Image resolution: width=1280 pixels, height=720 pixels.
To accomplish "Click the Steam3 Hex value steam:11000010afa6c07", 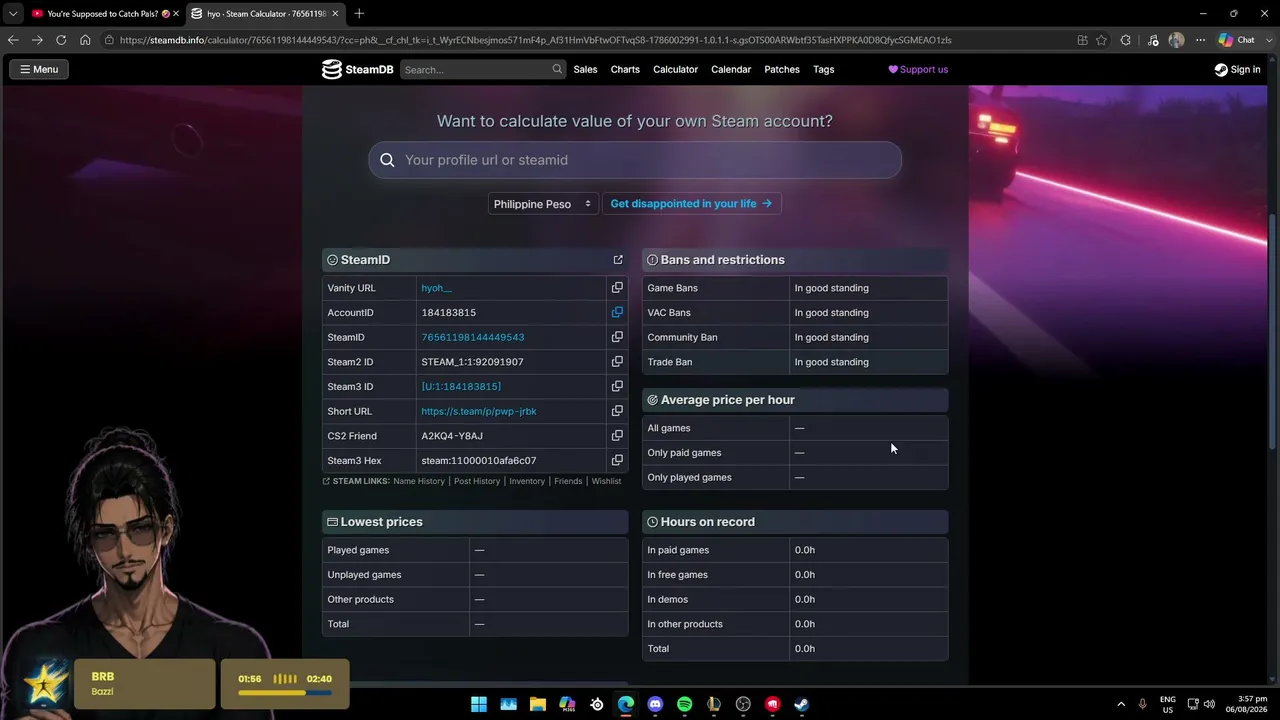I will click(x=479, y=460).
